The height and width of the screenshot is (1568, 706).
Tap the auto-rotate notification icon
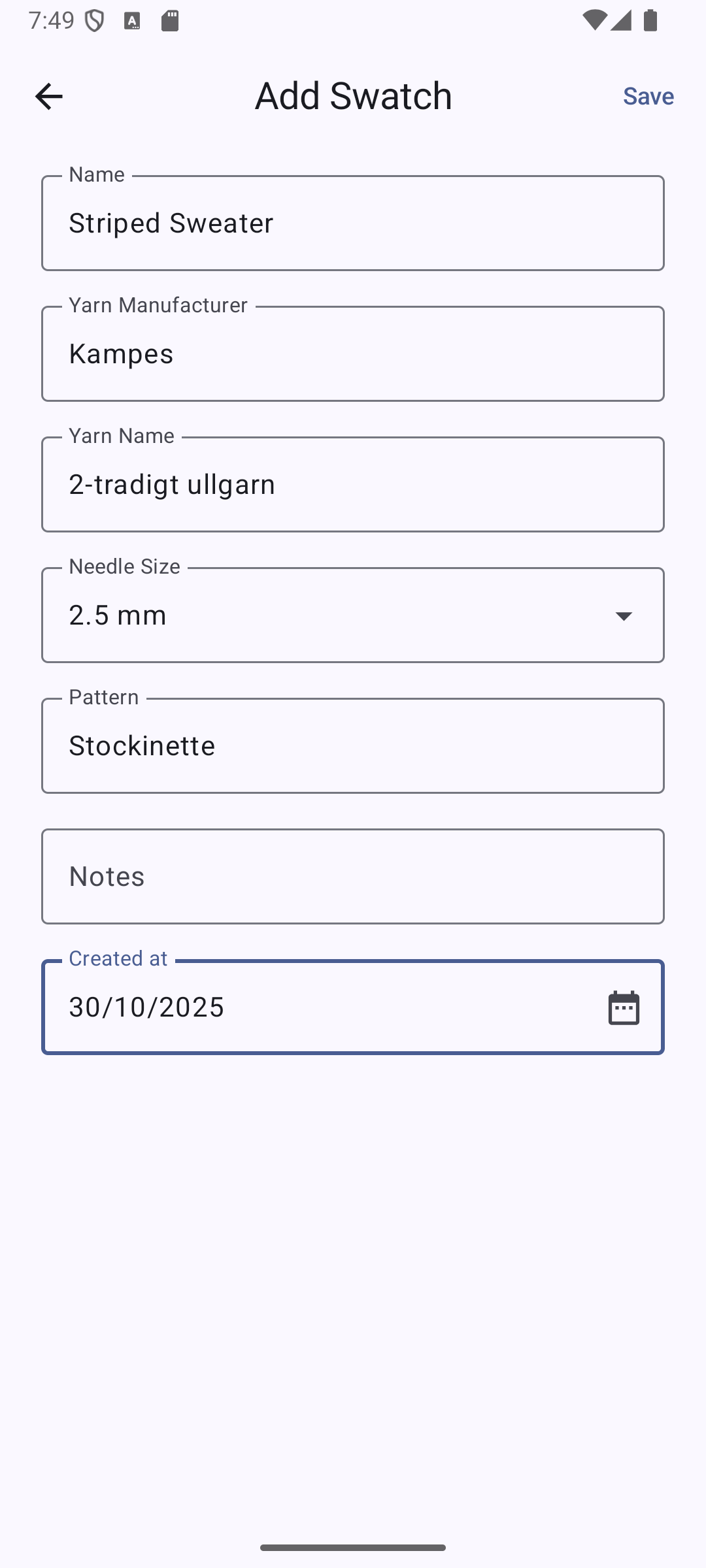click(x=131, y=21)
